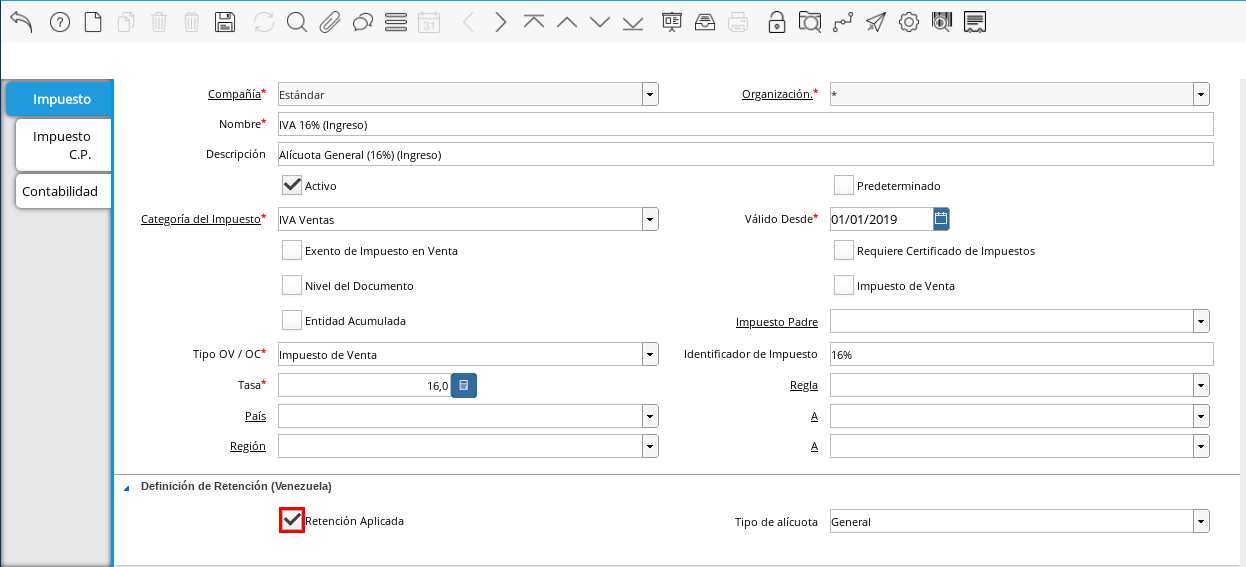1246x567 pixels.
Task: Collapse the Definición de Retención section
Action: pos(126,487)
